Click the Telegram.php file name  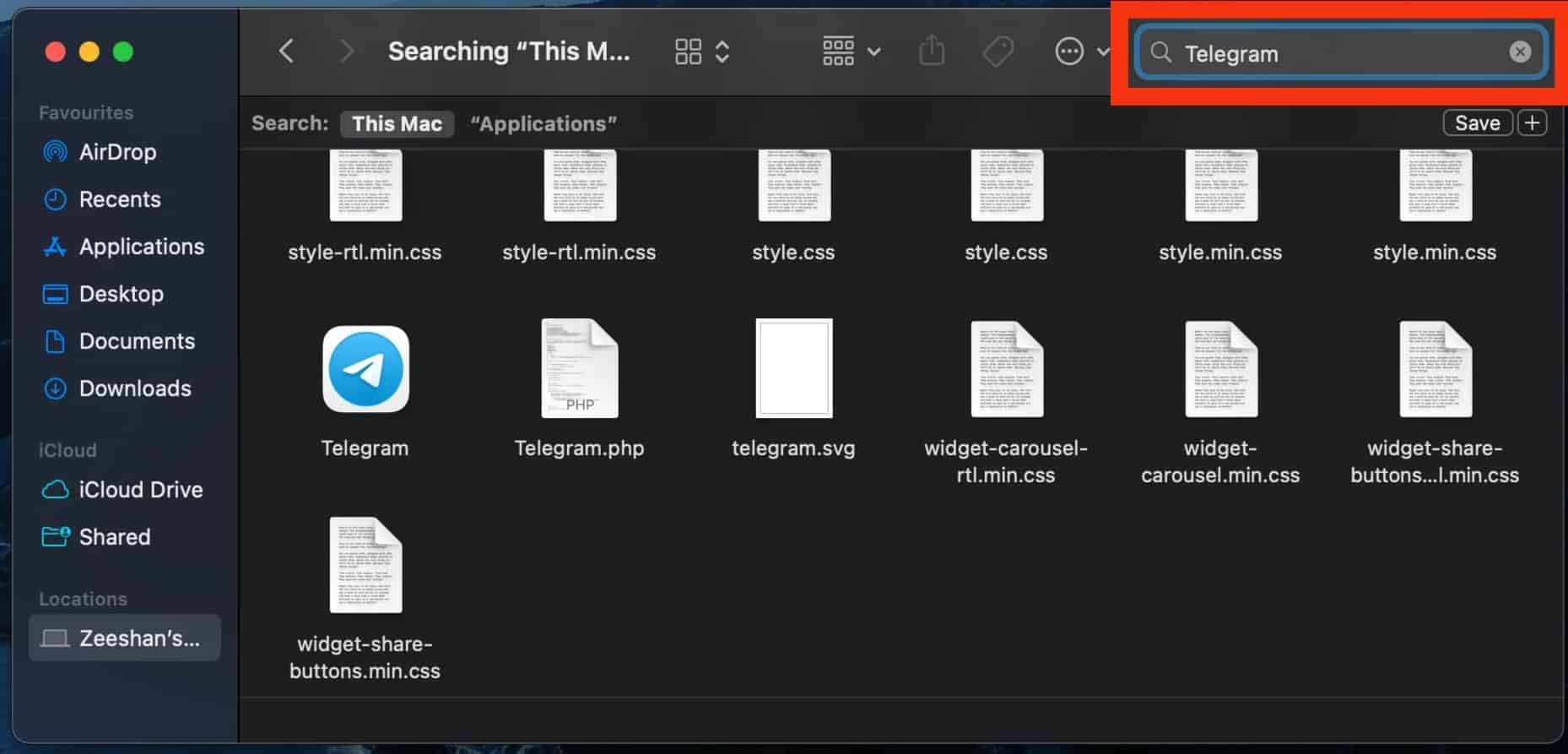[x=579, y=448]
